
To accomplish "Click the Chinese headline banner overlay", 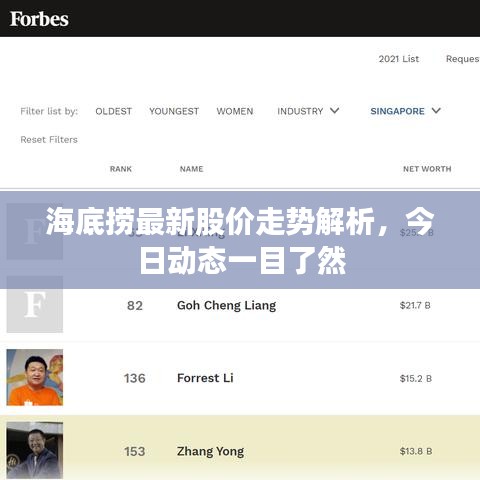I will click(x=240, y=240).
